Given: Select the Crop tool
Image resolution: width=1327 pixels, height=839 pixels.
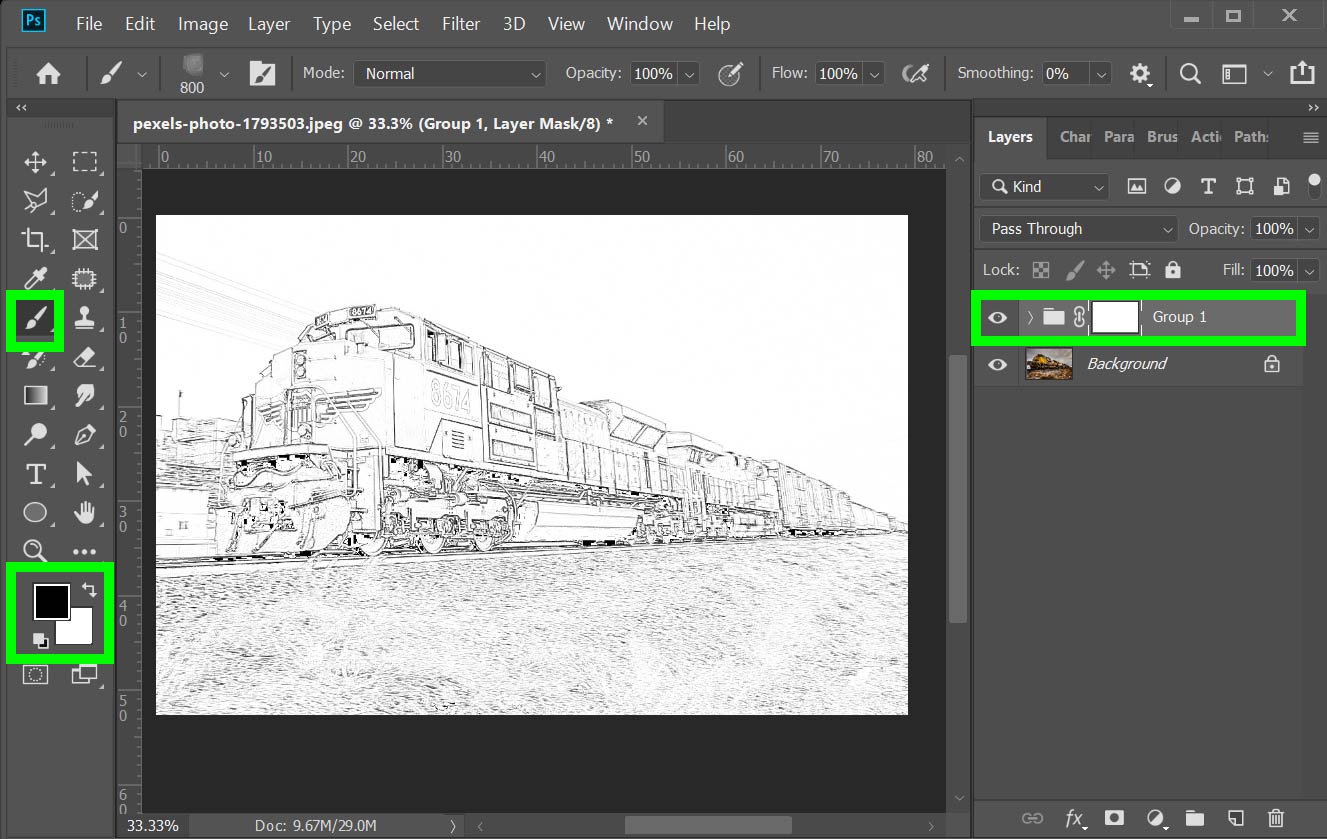Looking at the screenshot, I should (x=35, y=240).
